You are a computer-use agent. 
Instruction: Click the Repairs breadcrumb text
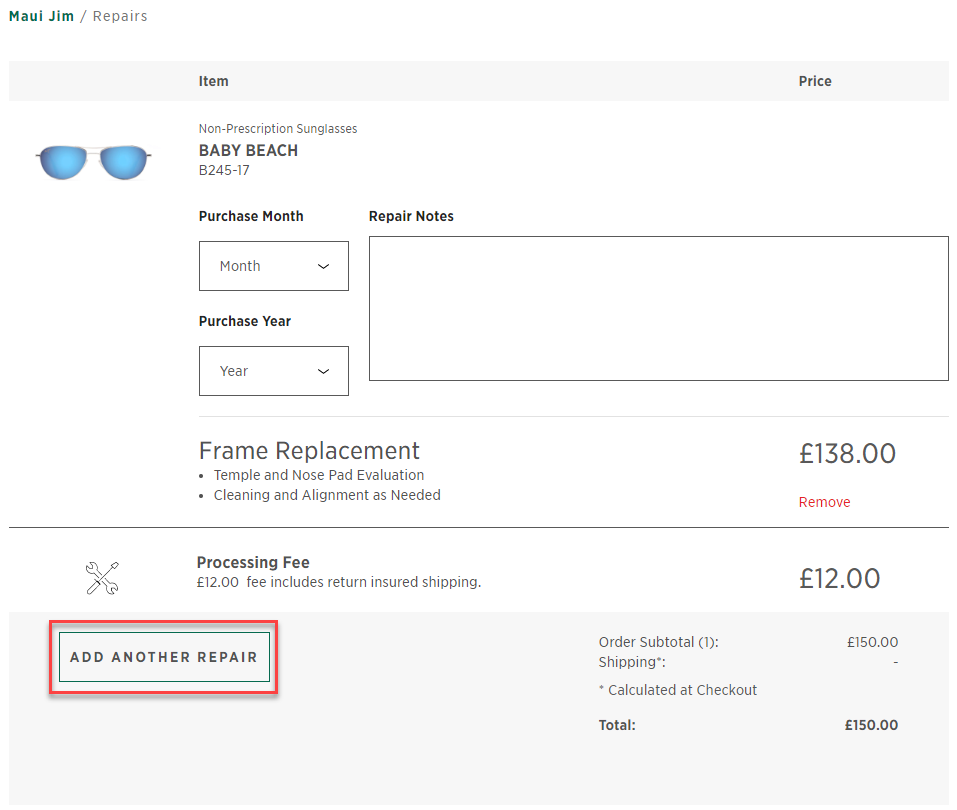pyautogui.click(x=120, y=16)
